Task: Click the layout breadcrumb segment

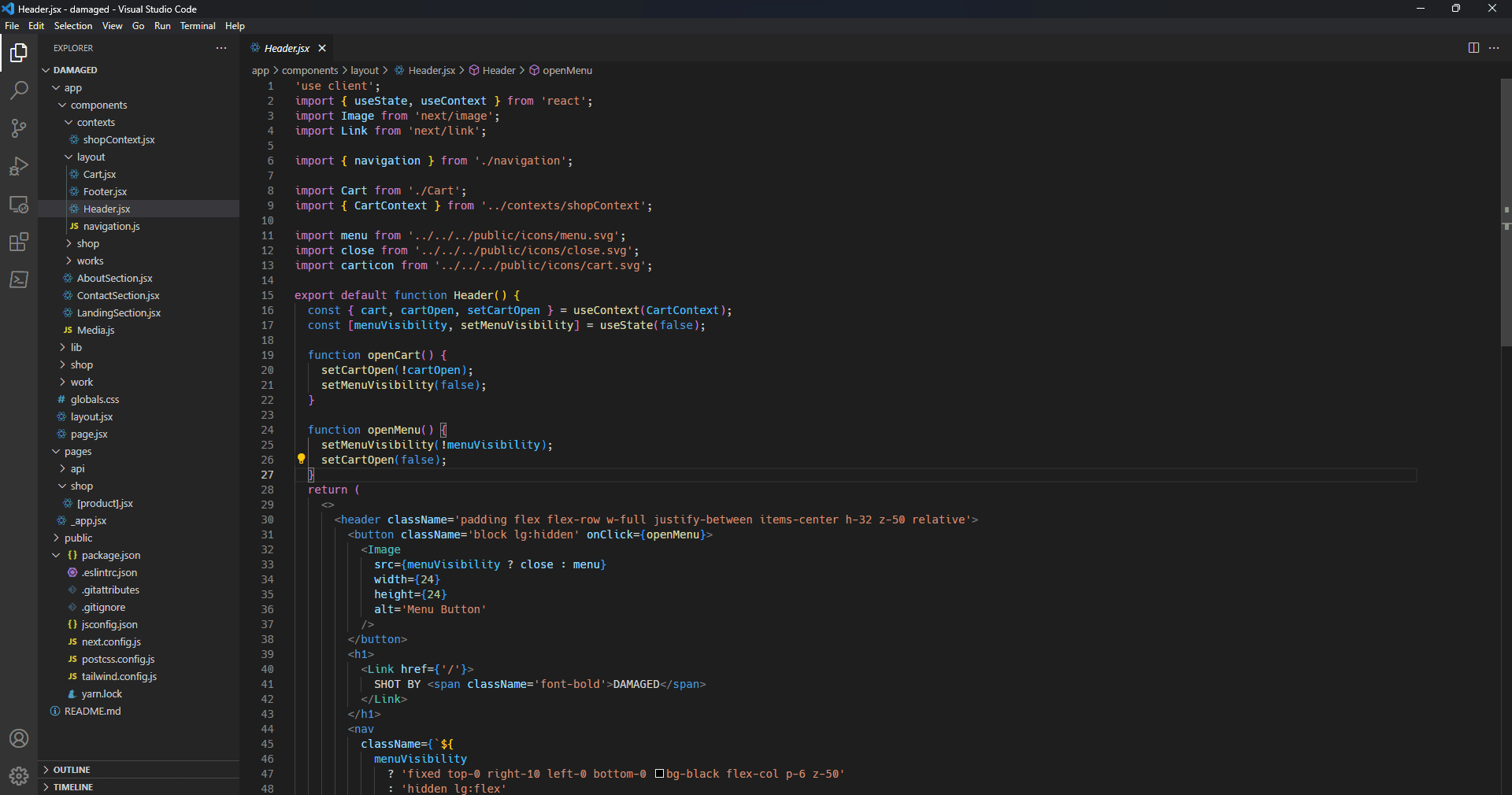Action: pos(365,70)
